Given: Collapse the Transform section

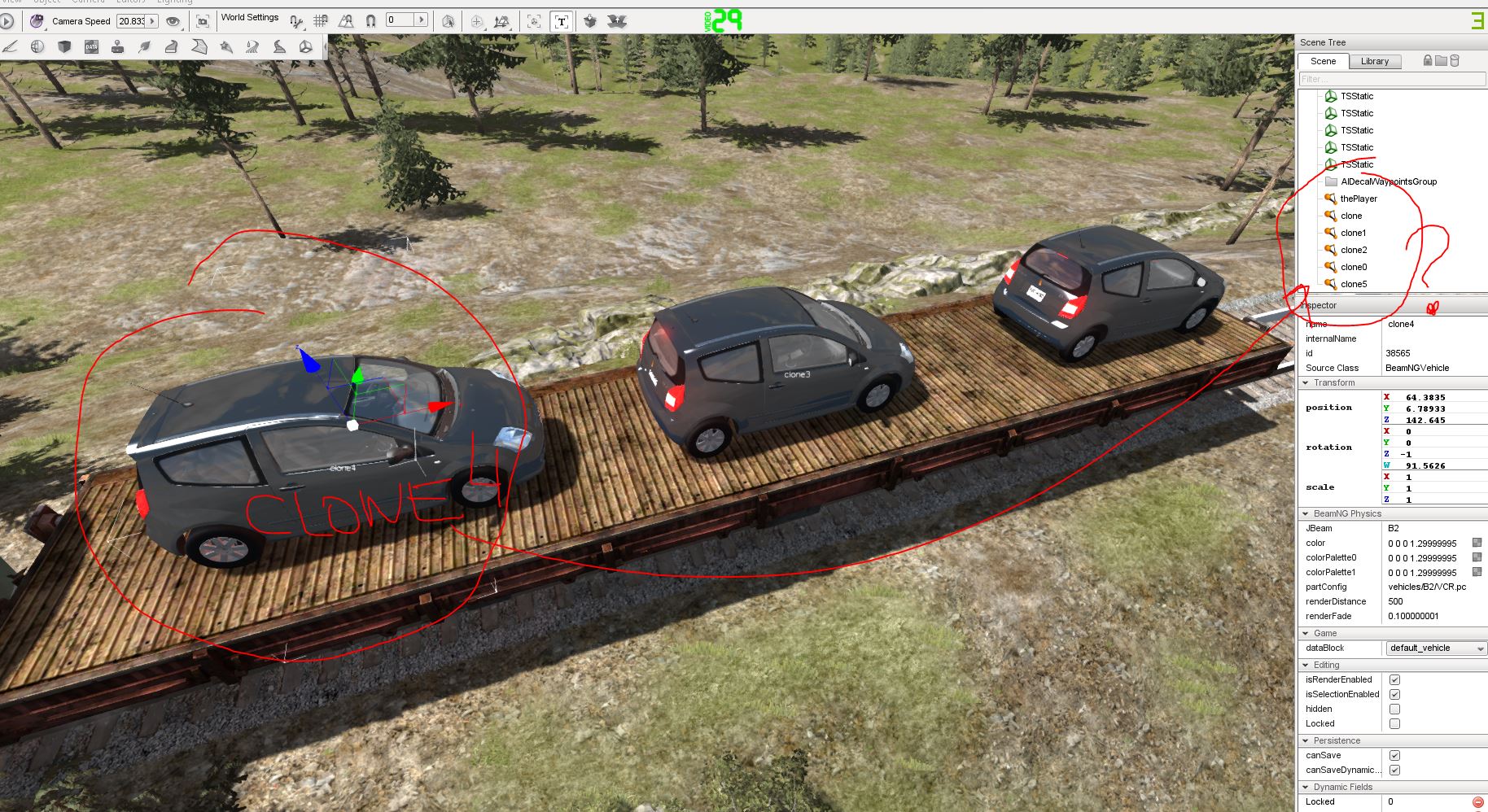Looking at the screenshot, I should click(1306, 382).
